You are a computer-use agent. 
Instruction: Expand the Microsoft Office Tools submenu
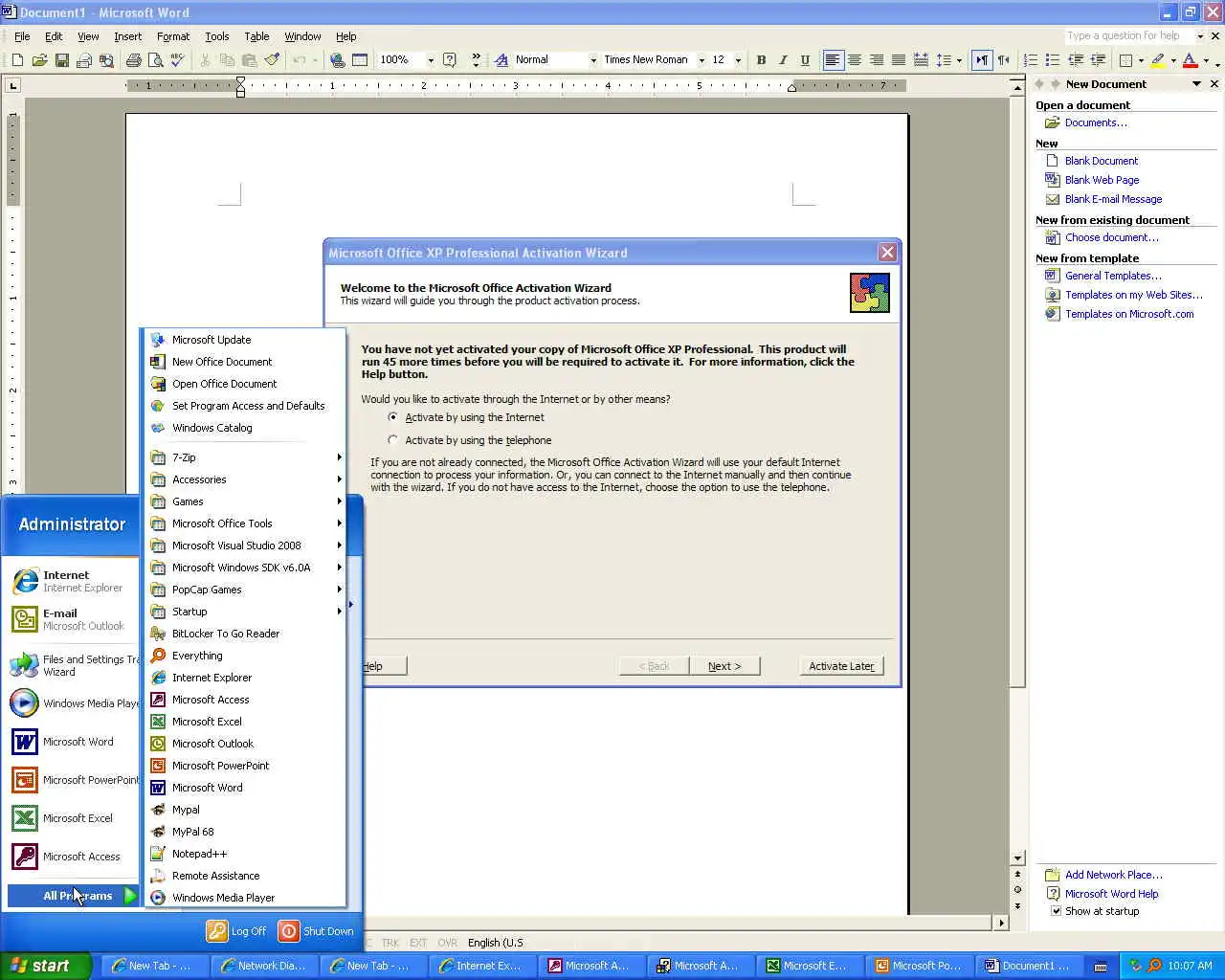coord(246,523)
